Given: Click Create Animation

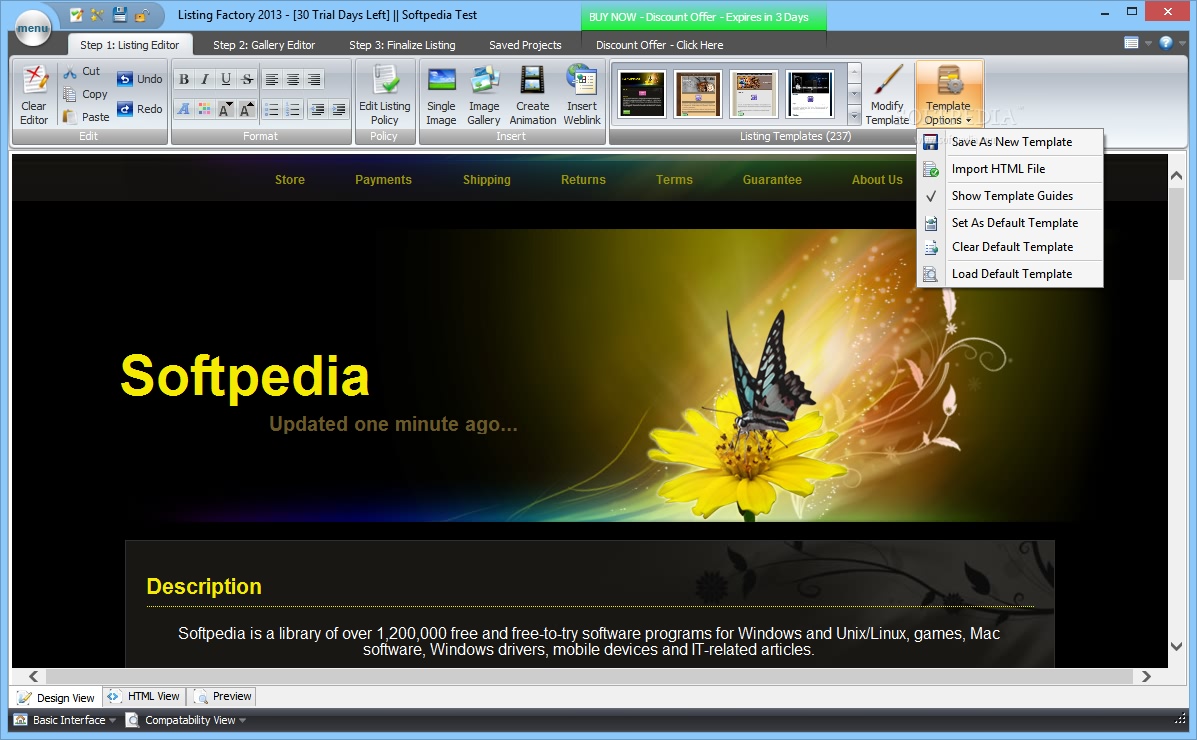Looking at the screenshot, I should coord(533,95).
